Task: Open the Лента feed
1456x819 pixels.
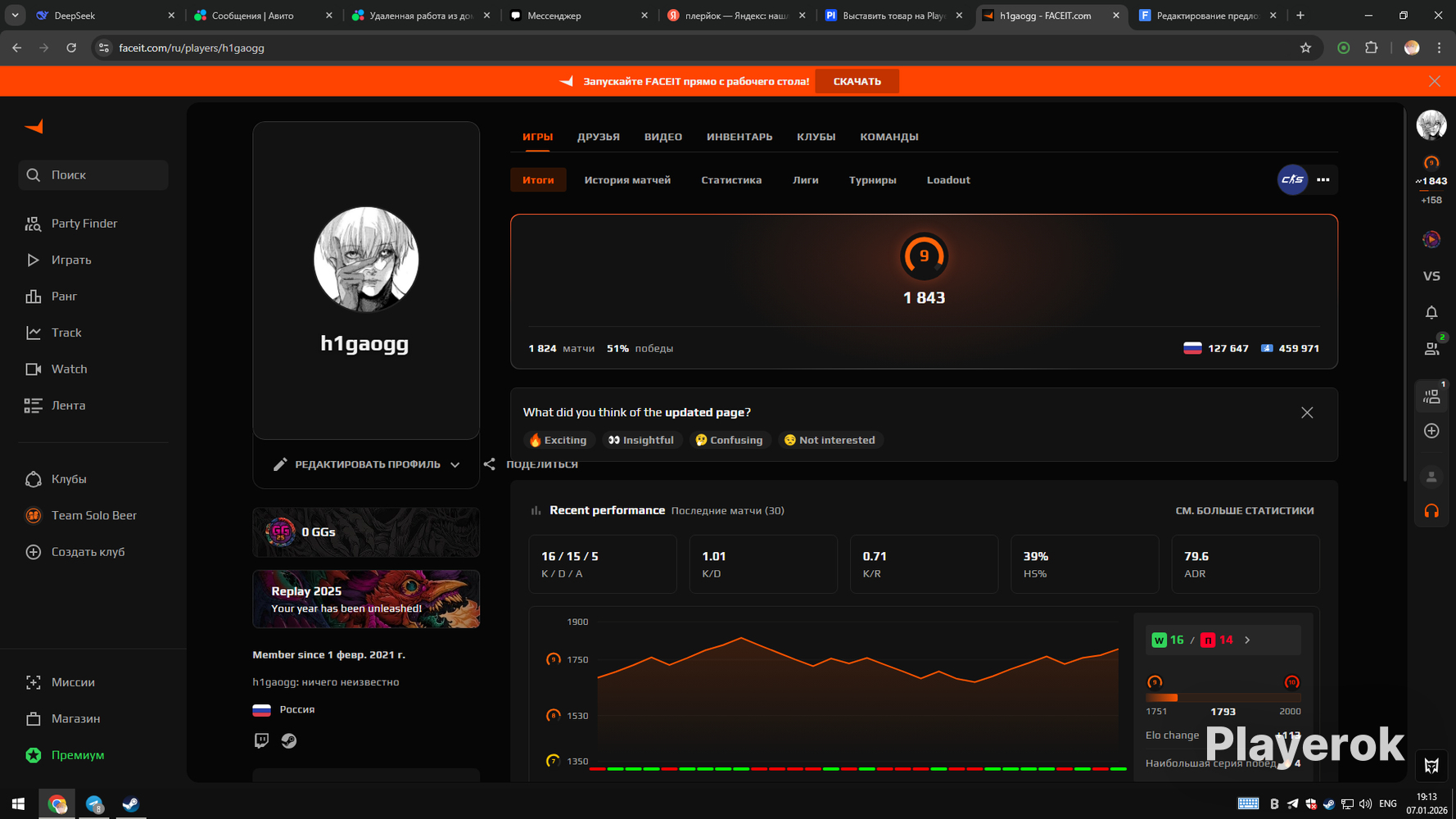Action: [55, 405]
